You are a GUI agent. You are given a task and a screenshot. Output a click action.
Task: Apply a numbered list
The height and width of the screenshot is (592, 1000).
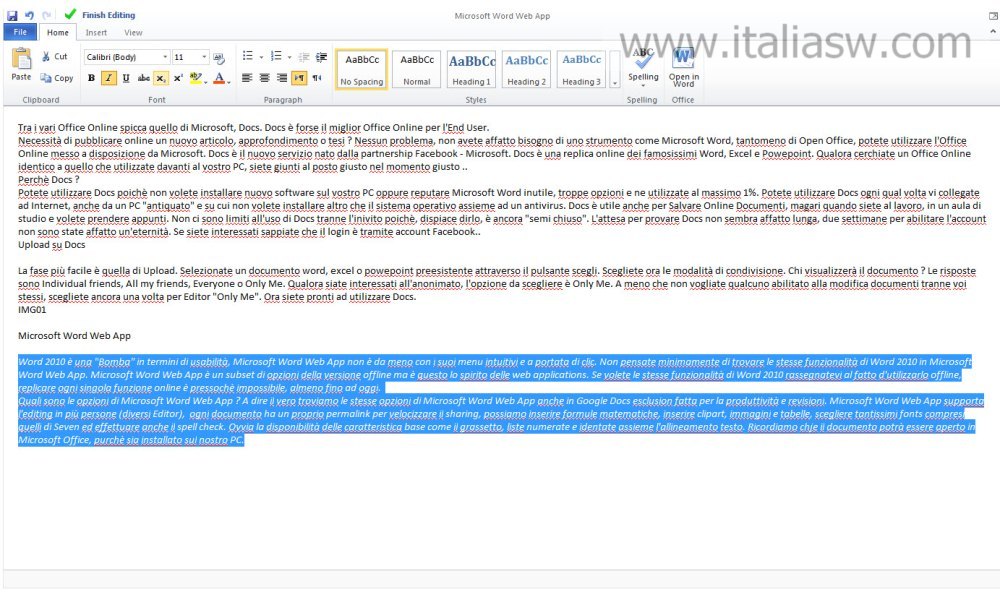tap(276, 56)
